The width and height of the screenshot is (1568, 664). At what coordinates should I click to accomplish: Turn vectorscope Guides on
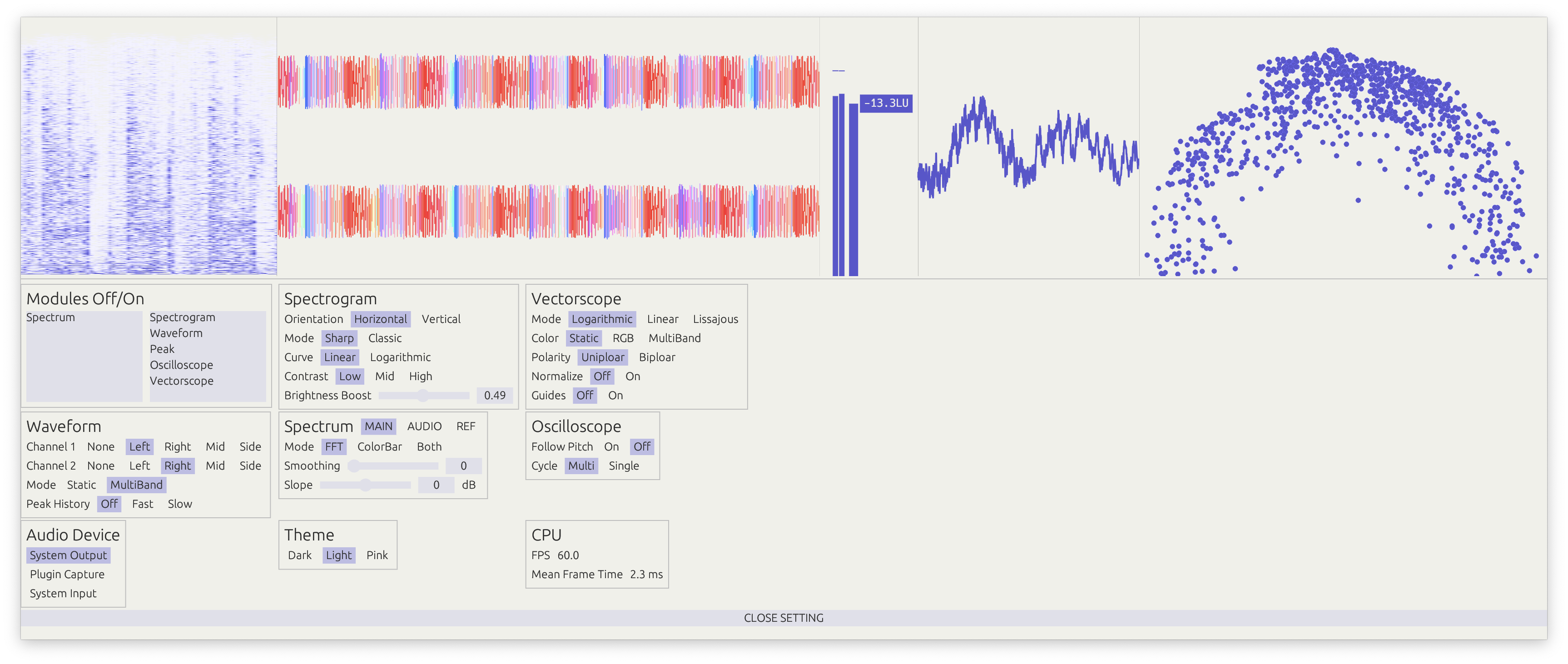click(615, 396)
